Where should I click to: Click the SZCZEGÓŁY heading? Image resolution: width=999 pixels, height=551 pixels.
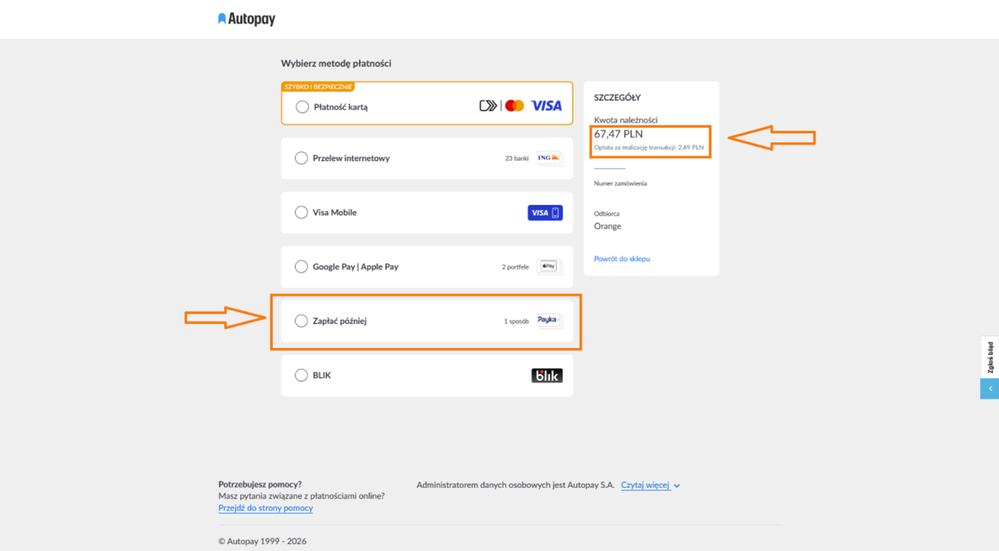click(x=617, y=97)
